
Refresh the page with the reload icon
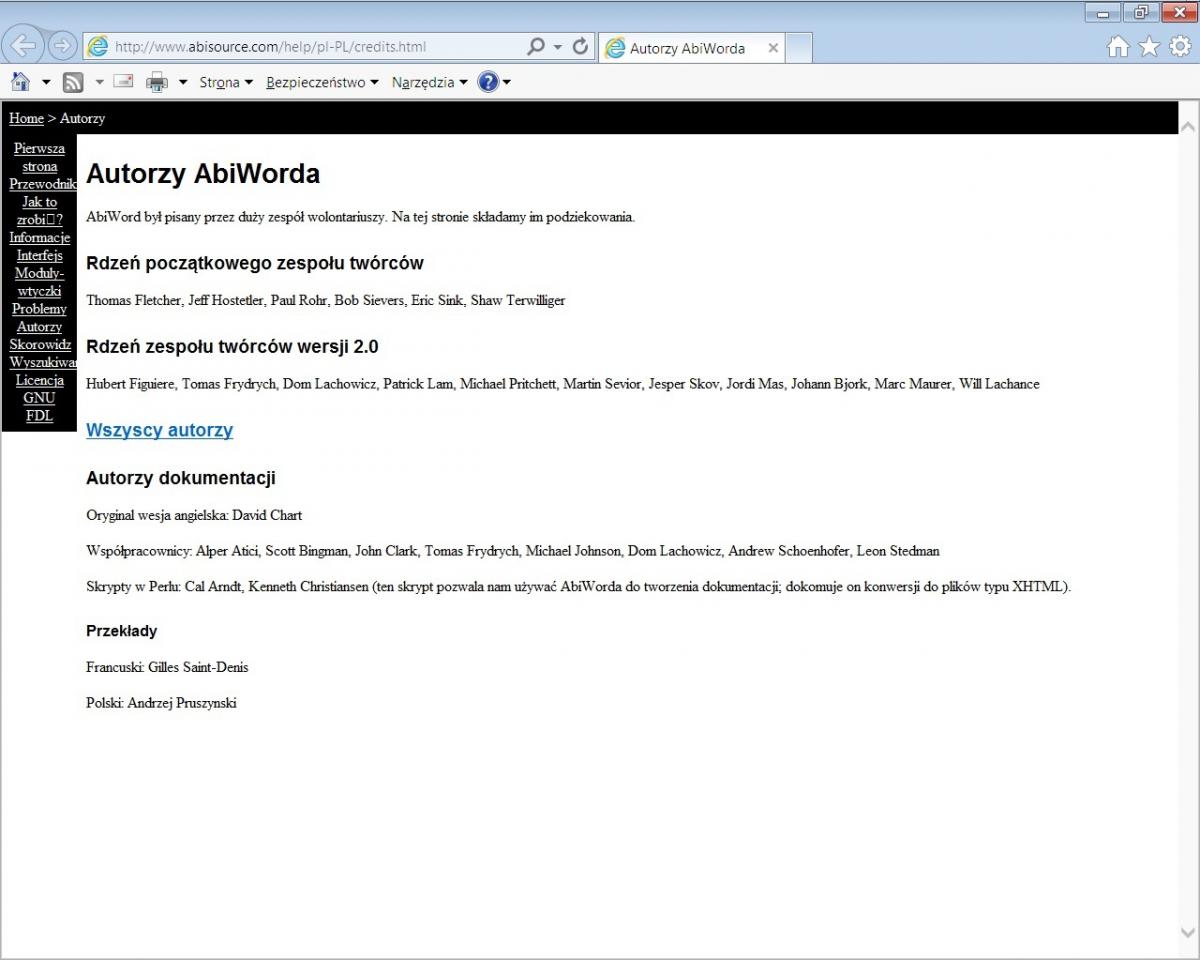(580, 47)
